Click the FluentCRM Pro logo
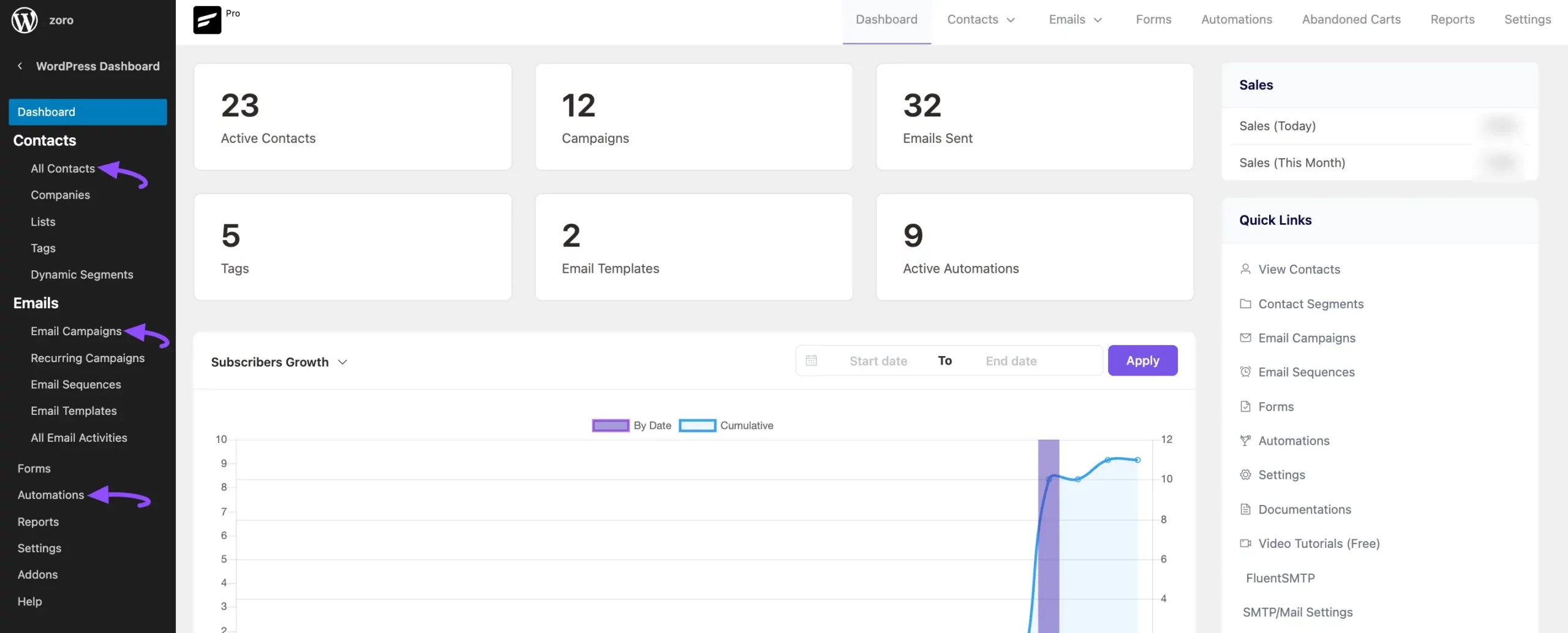This screenshot has width=1568, height=633. 207,20
